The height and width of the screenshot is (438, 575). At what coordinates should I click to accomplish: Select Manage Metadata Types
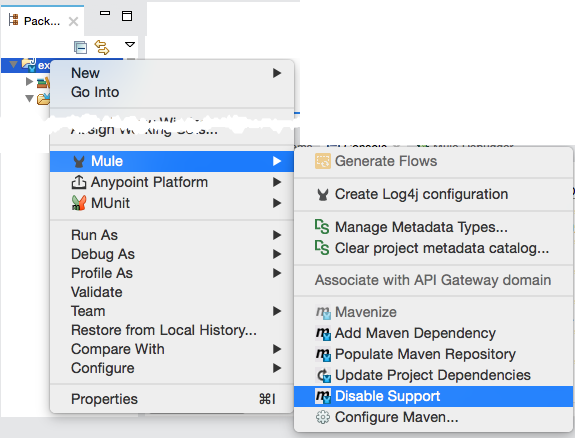[433, 227]
